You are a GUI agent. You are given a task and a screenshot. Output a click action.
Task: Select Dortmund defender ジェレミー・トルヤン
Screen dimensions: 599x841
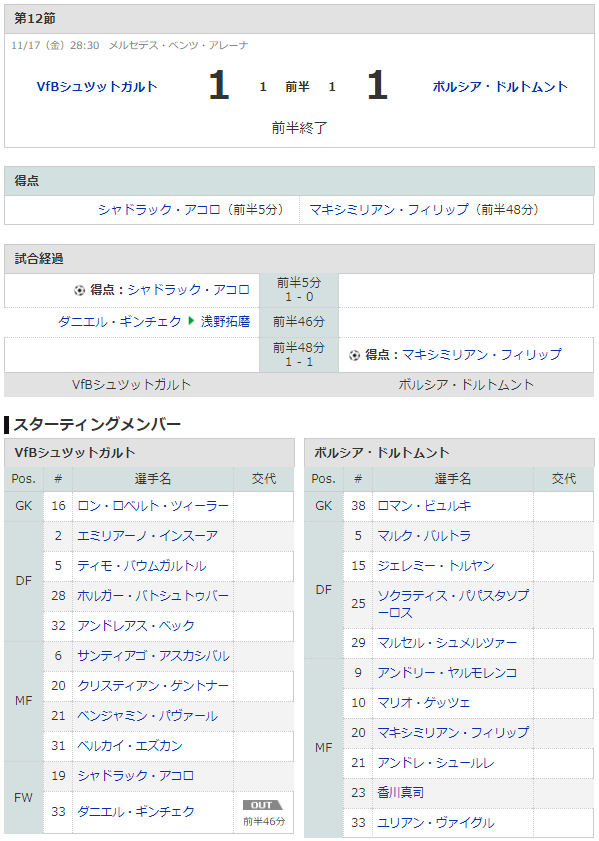pos(435,566)
